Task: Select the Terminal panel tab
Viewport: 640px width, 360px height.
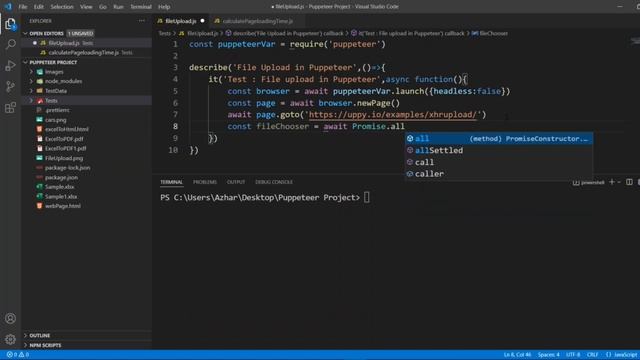Action: 171,182
